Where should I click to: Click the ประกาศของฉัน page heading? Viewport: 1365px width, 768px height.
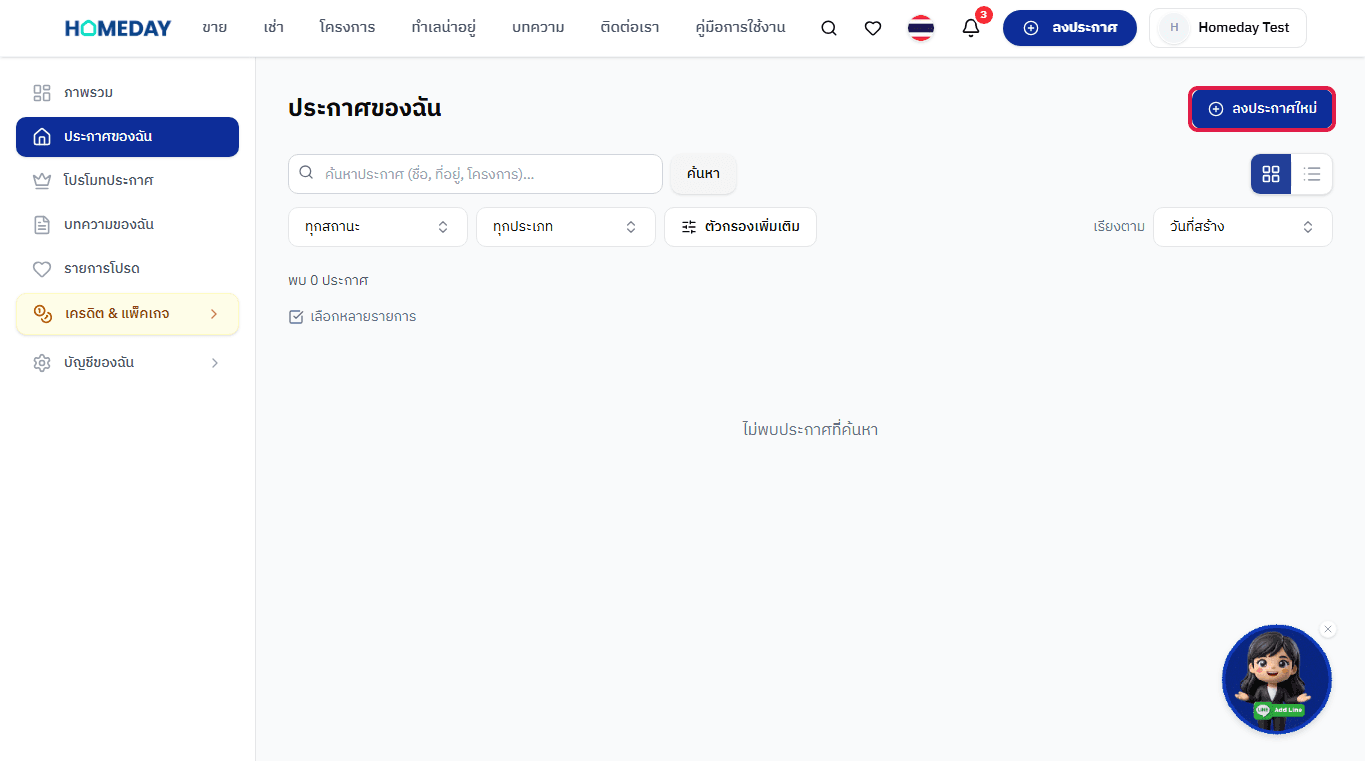coord(364,109)
